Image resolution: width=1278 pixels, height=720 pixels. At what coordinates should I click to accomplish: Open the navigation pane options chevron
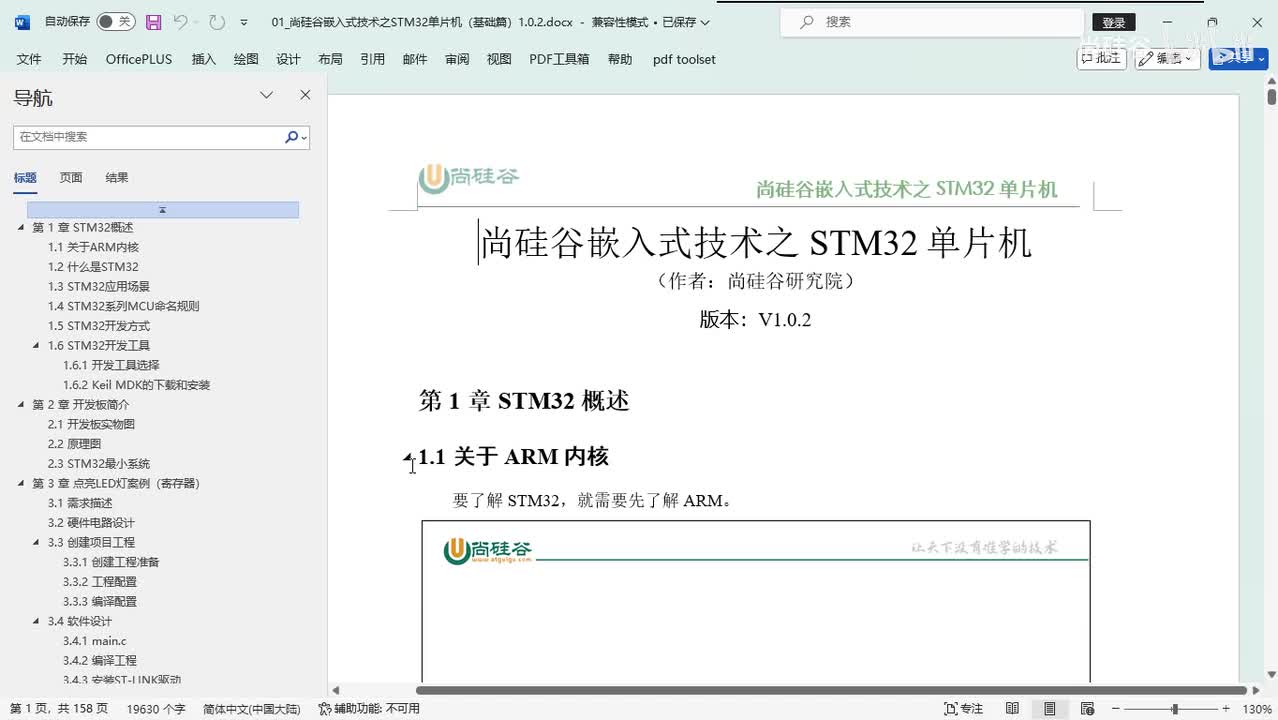click(x=267, y=95)
